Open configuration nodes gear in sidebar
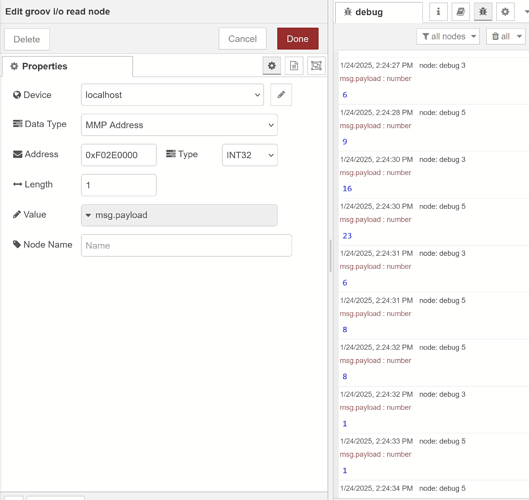 pos(505,12)
